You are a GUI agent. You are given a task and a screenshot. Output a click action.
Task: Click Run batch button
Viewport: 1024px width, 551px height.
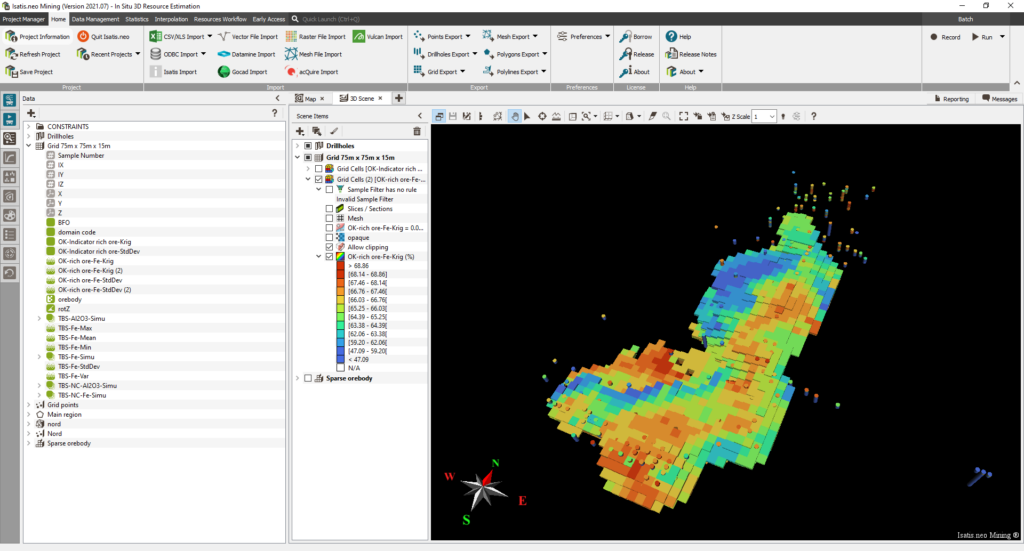[982, 37]
